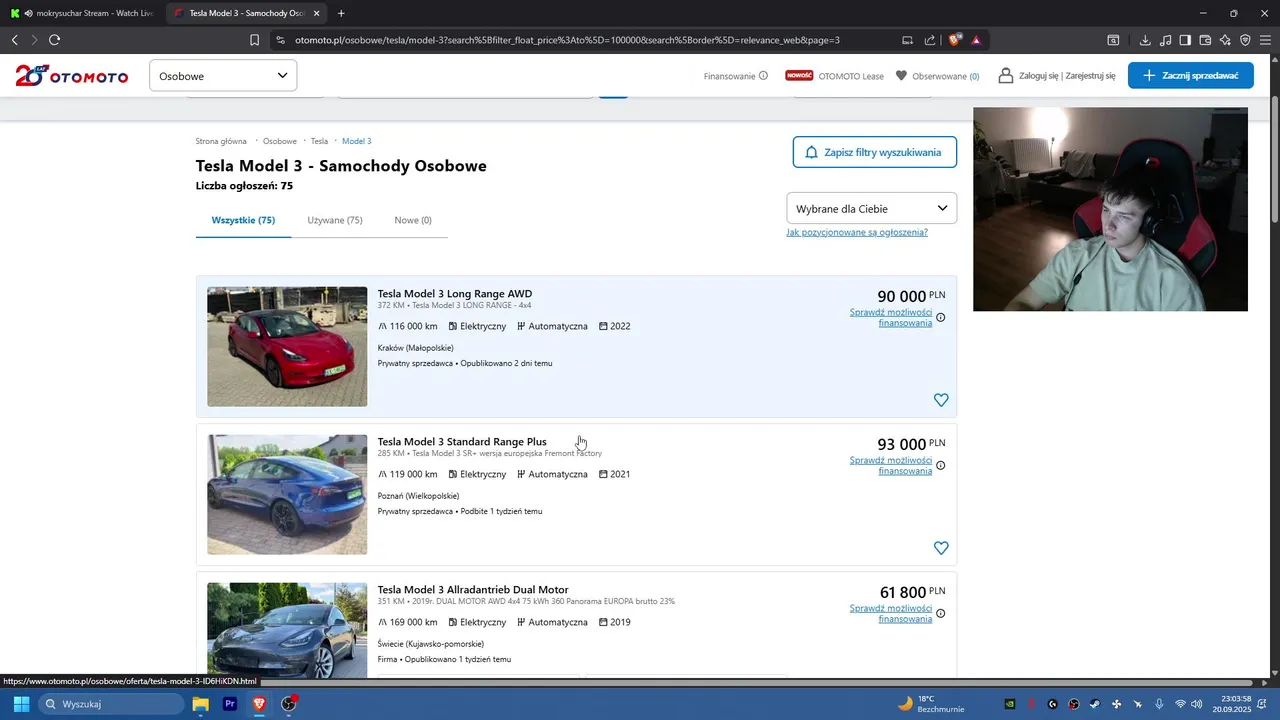This screenshot has width=1280, height=720.
Task: Open Leo AI sparkle icon
Action: (x=1225, y=40)
